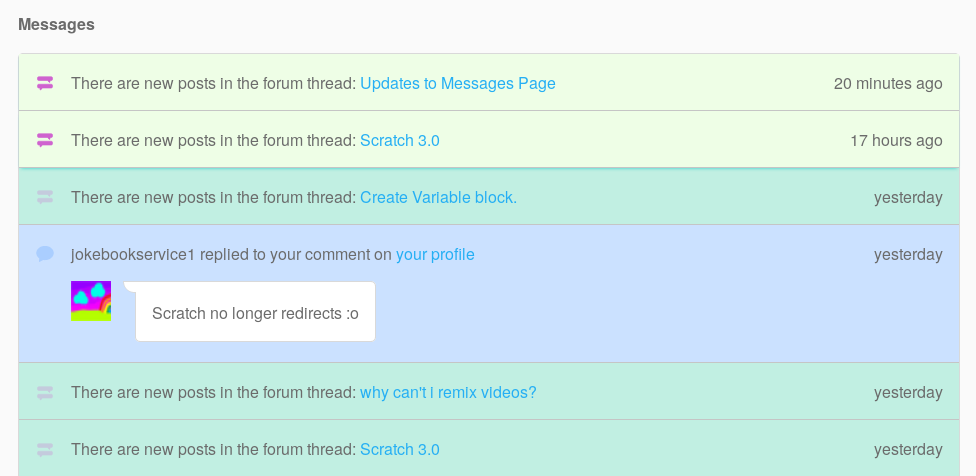The image size is (976, 476).
Task: Open the Updates to Messages Page thread
Action: point(457,83)
